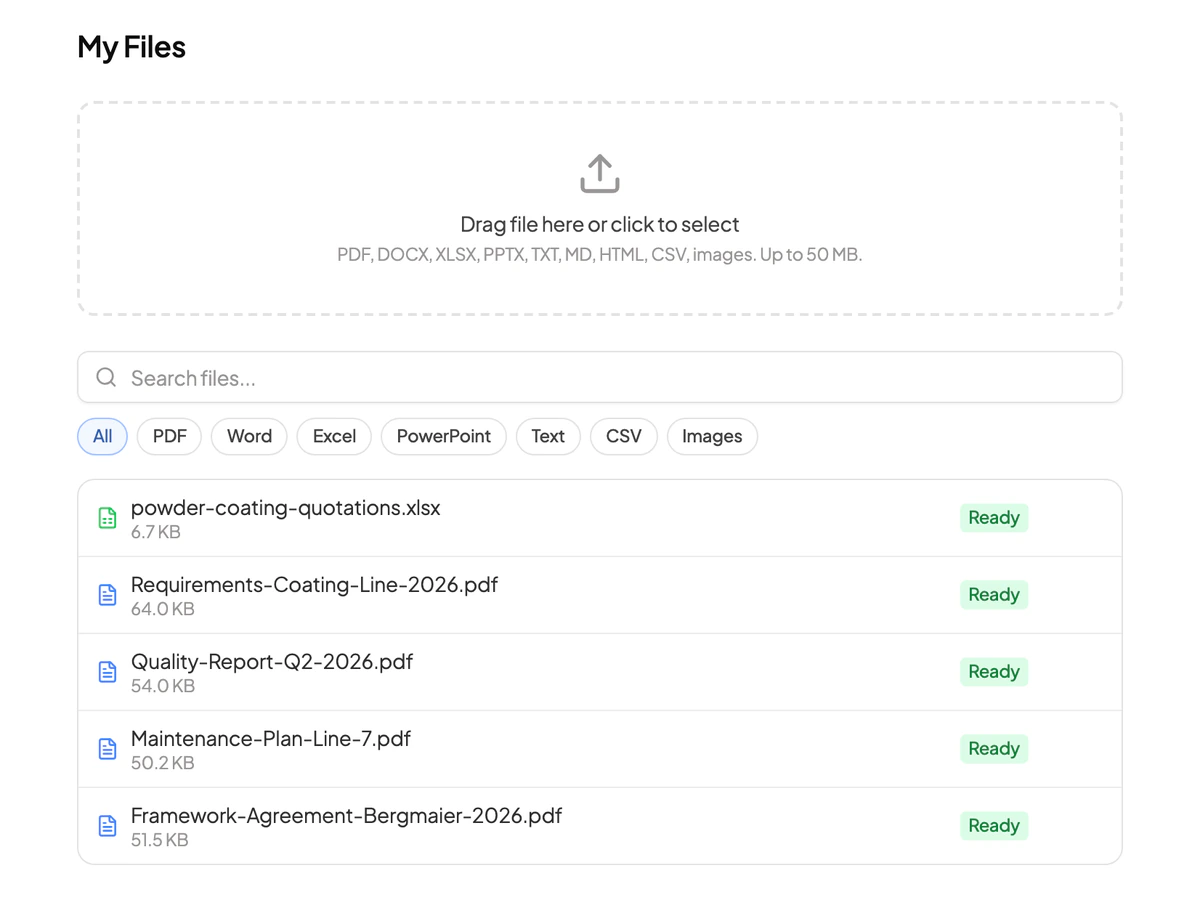The height and width of the screenshot is (900, 1200).
Task: Click the upload arrow icon in drop zone
Action: pos(600,174)
